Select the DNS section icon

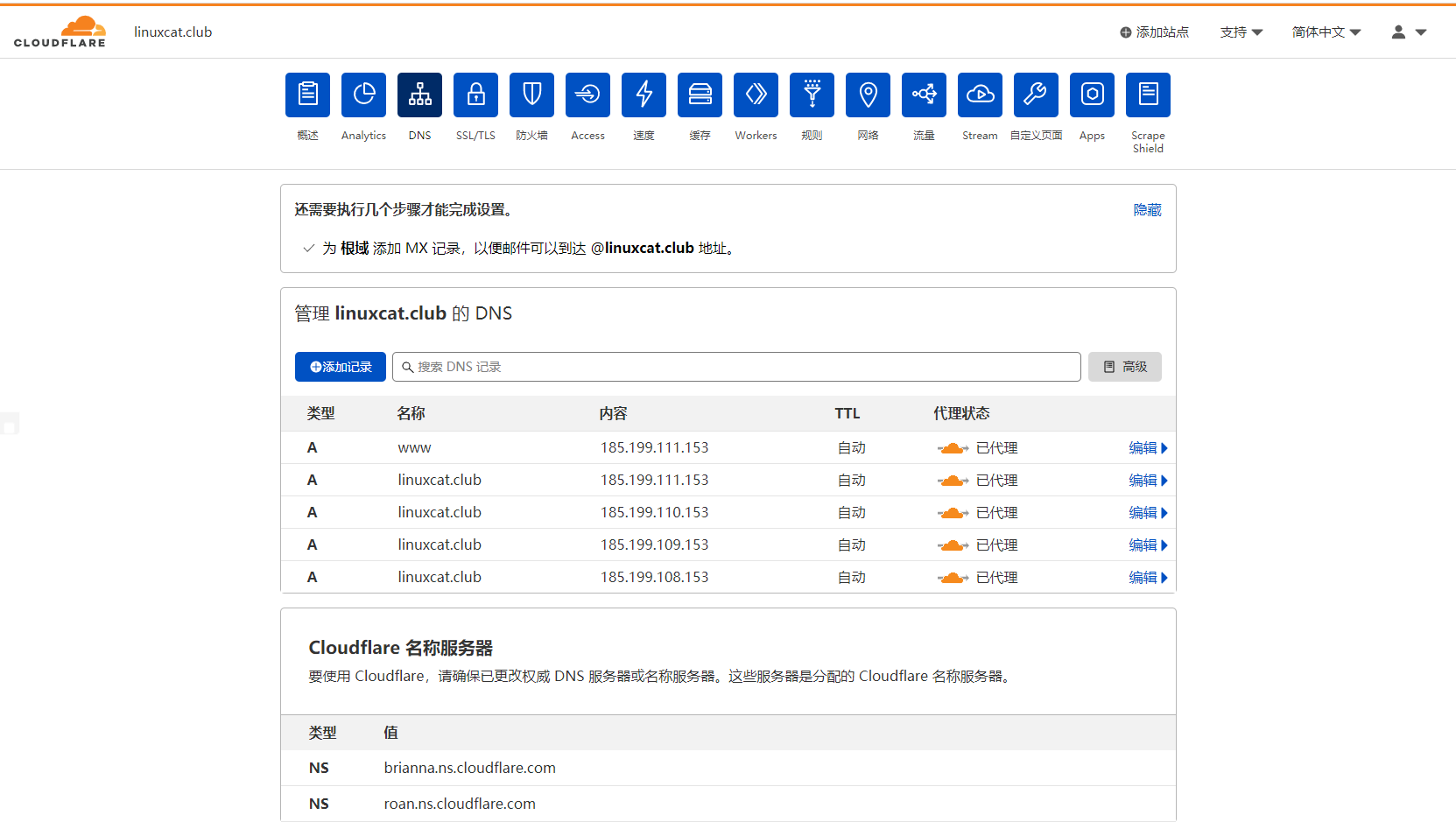[x=419, y=95]
